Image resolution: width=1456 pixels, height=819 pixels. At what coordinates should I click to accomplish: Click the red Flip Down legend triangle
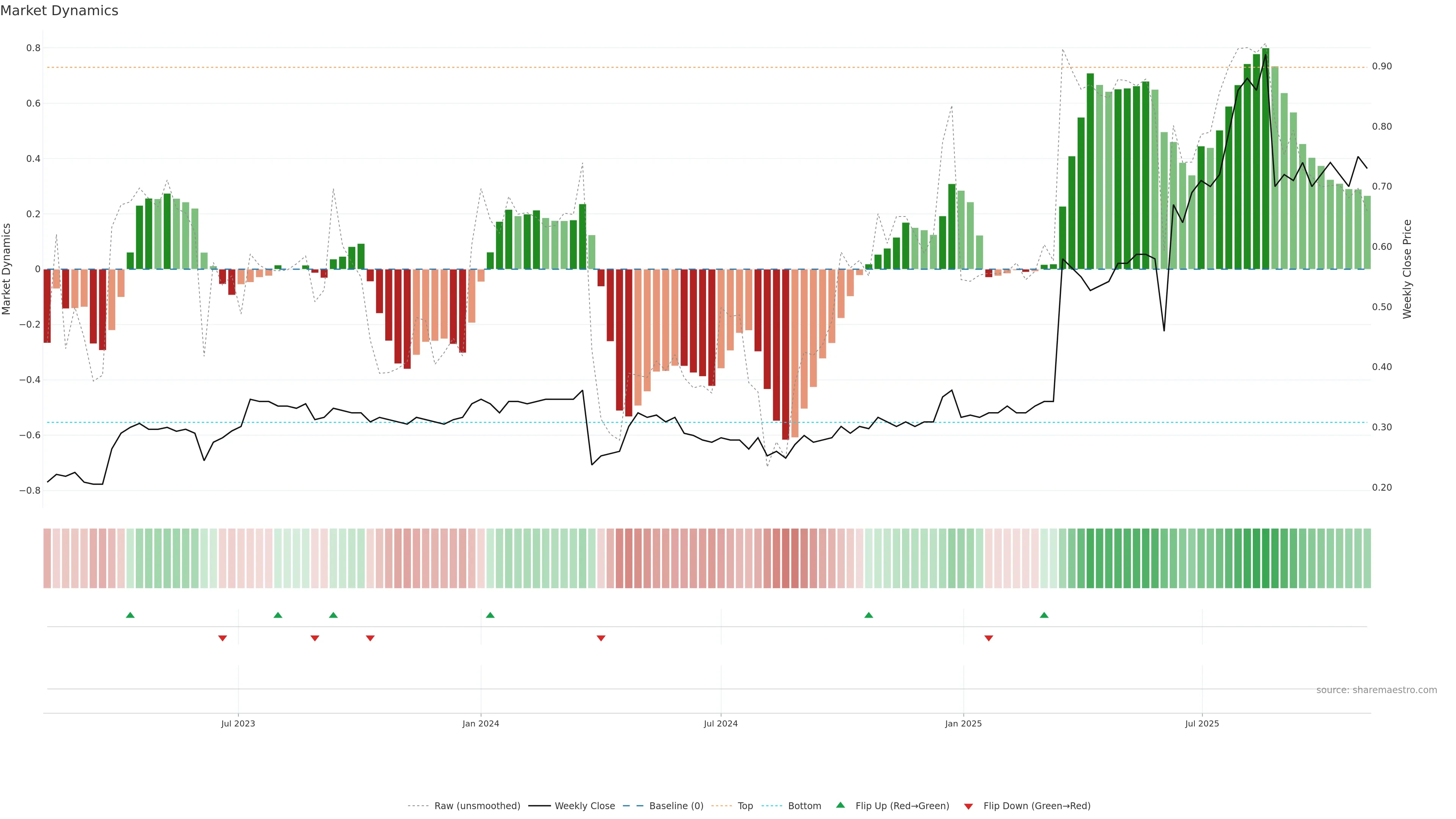(x=968, y=806)
